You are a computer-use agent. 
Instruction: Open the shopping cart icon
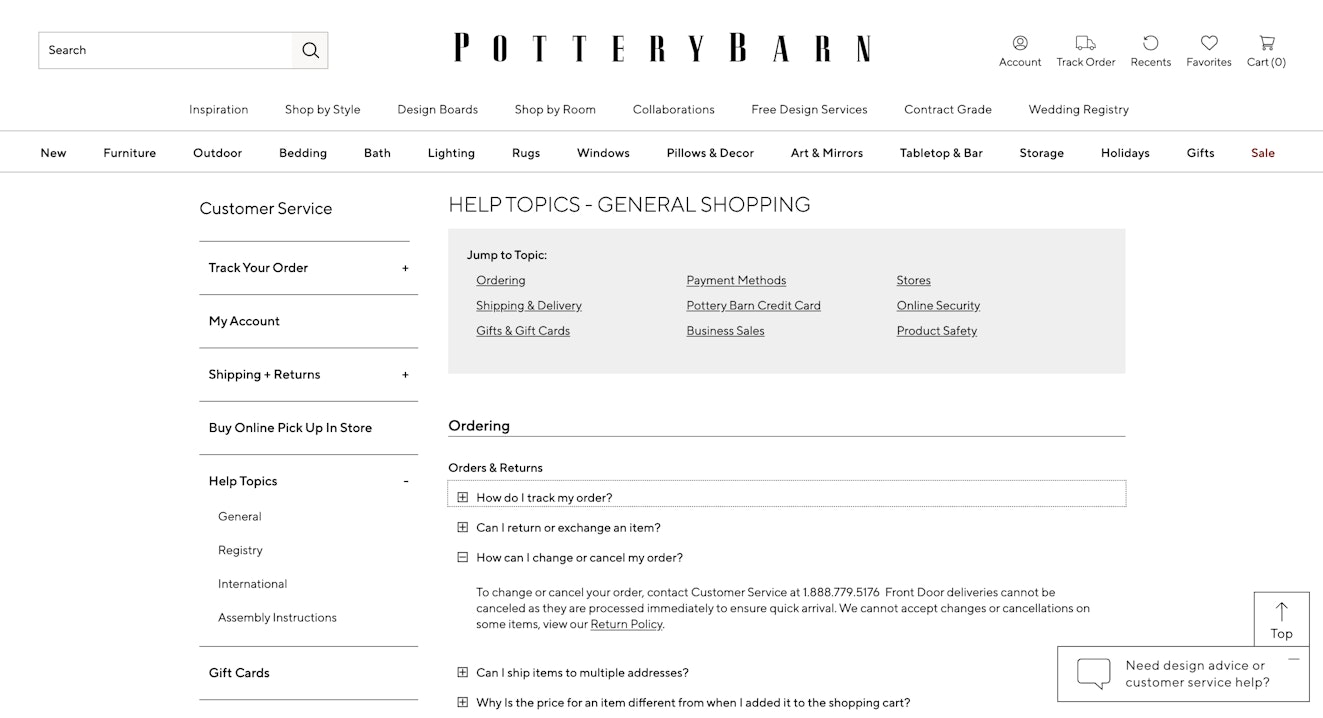[1266, 43]
